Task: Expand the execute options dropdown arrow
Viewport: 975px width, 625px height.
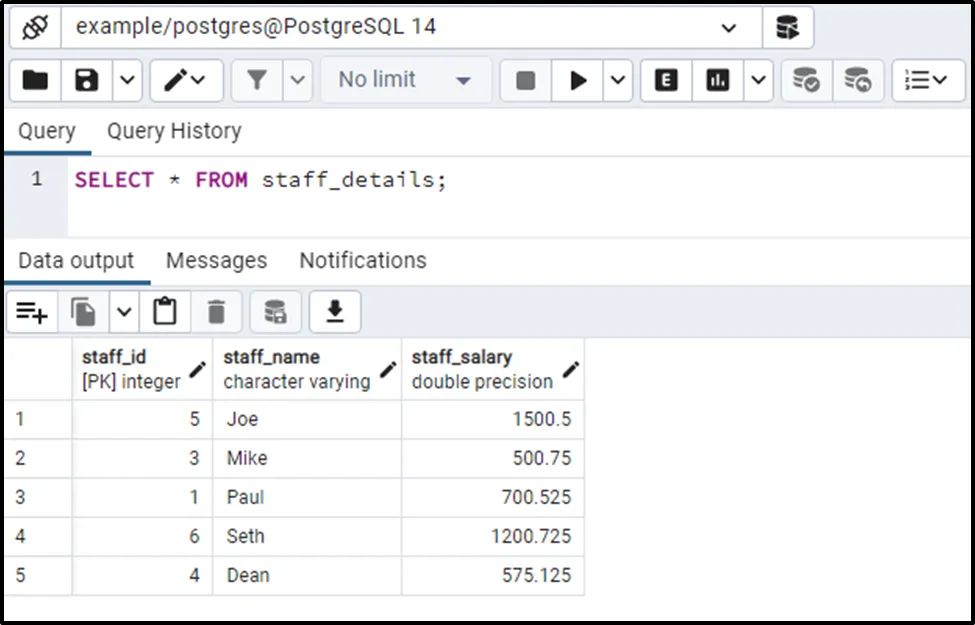Action: 617,80
